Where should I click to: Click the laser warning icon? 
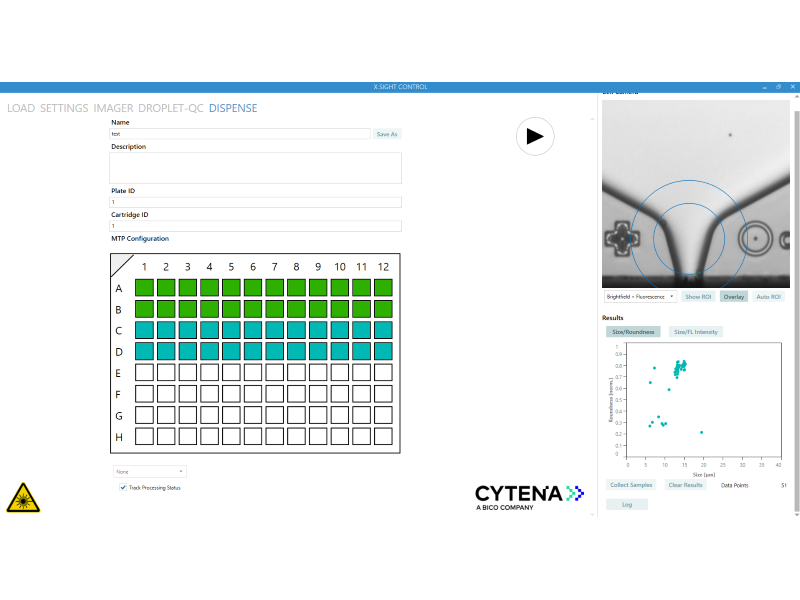tap(23, 497)
